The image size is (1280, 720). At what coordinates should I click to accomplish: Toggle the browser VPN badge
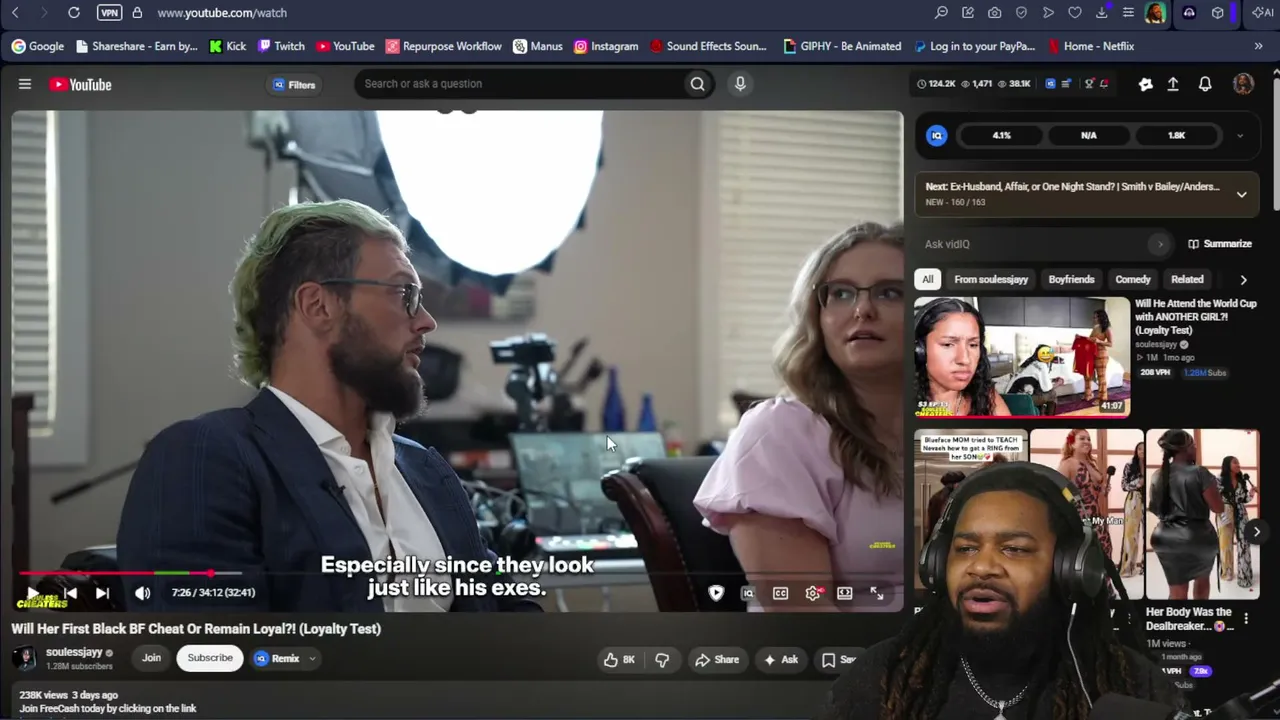[110, 13]
